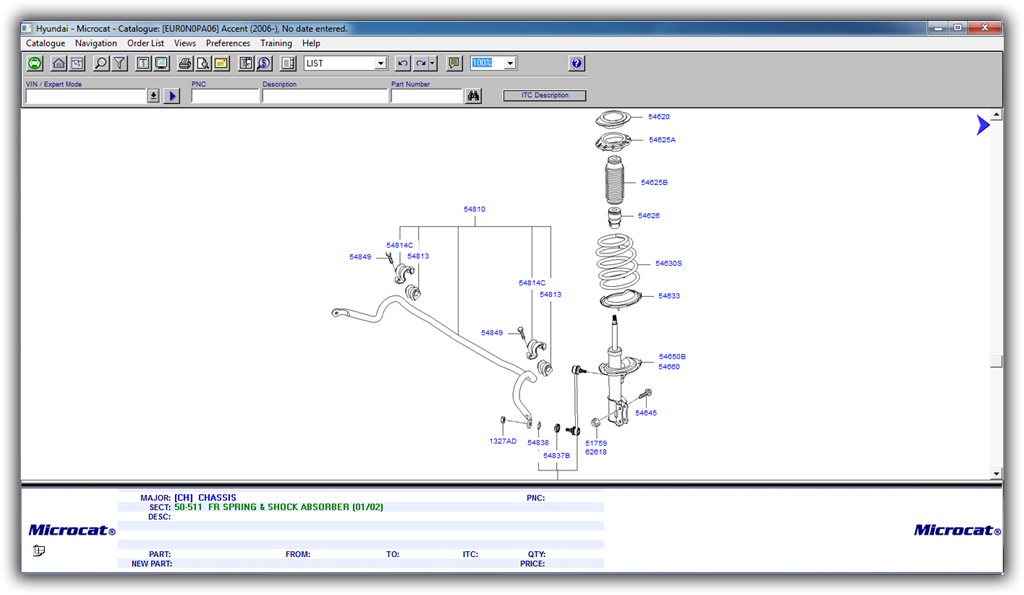Select coil spring callout 54630S
1024x595 pixels.
pyautogui.click(x=669, y=264)
